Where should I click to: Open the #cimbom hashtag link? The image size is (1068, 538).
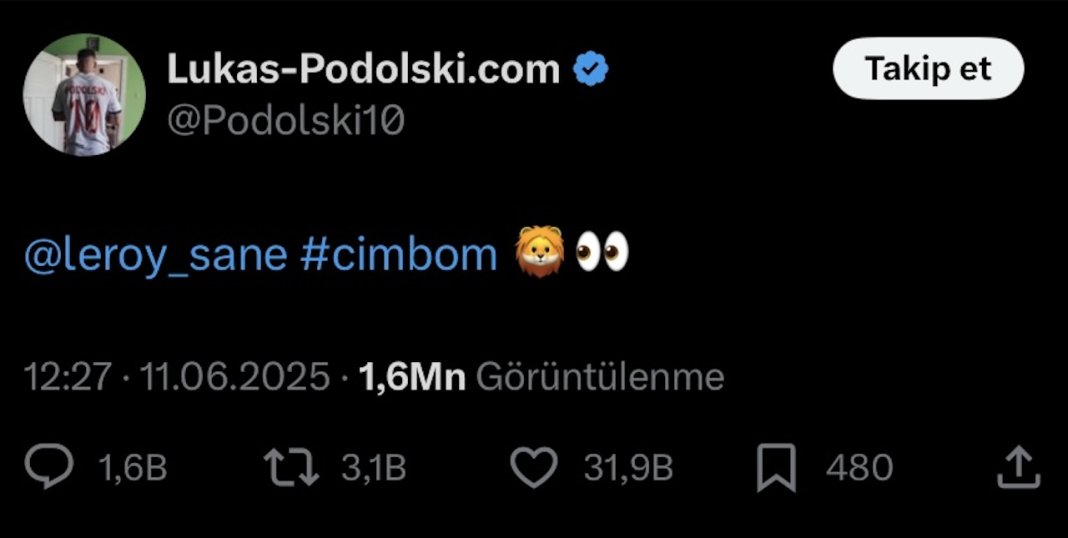[x=398, y=255]
